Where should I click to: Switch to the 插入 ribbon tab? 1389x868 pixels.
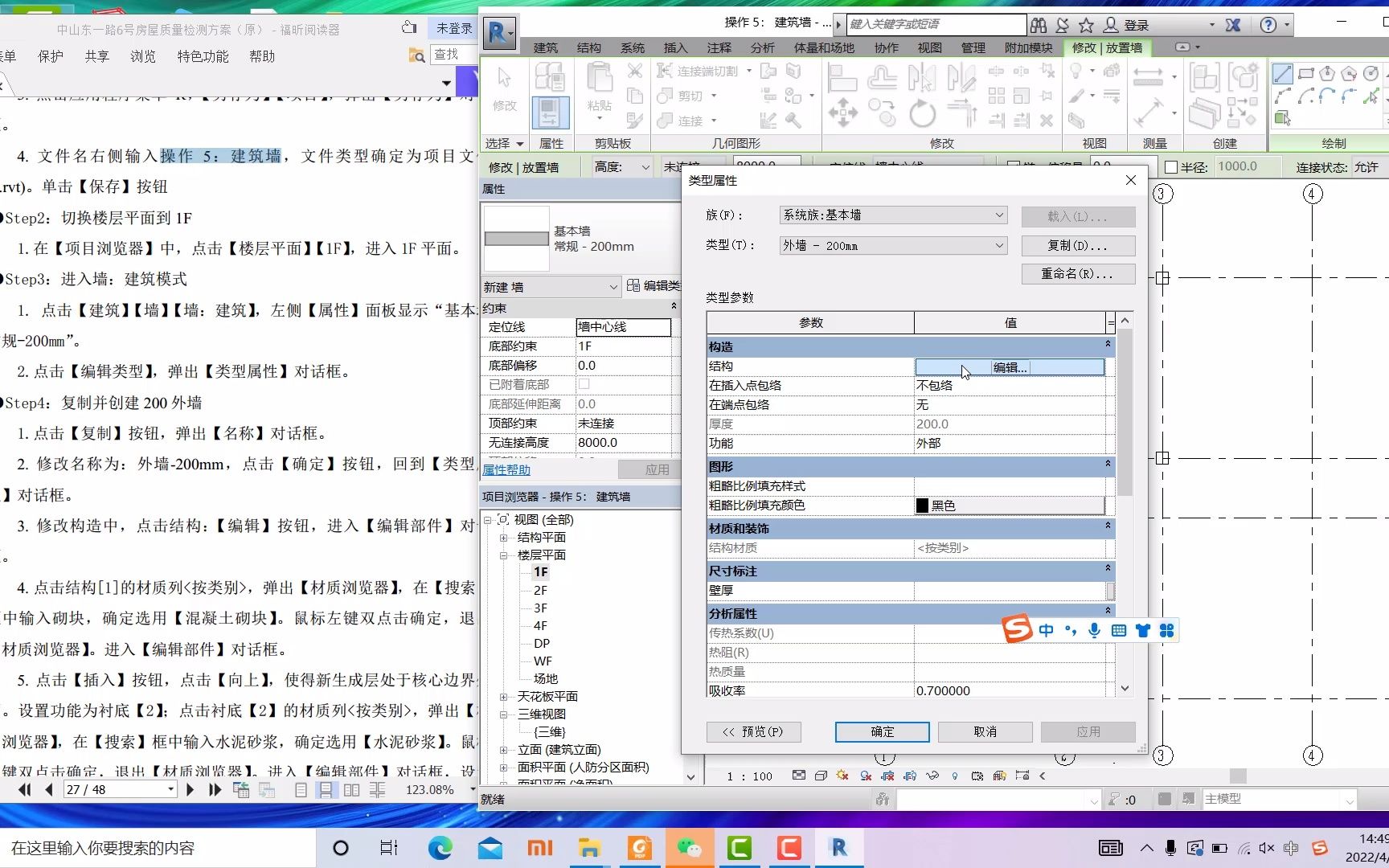[x=675, y=47]
